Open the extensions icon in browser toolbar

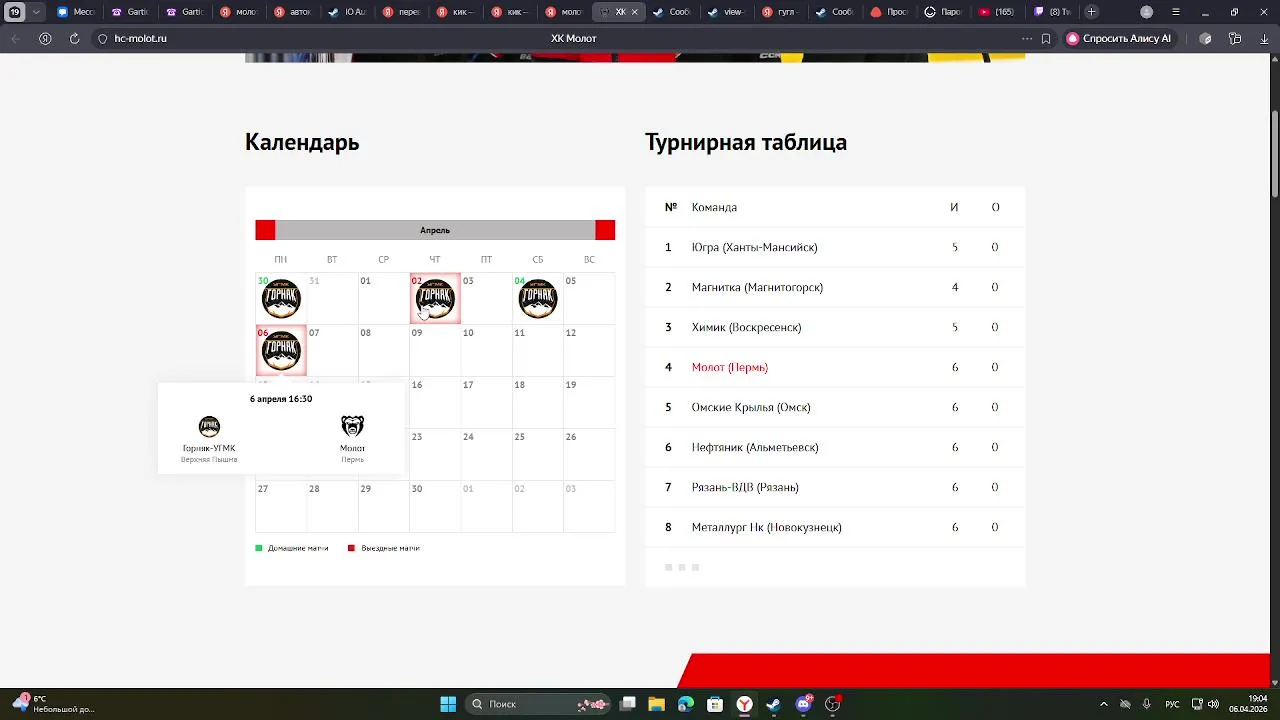1205,38
